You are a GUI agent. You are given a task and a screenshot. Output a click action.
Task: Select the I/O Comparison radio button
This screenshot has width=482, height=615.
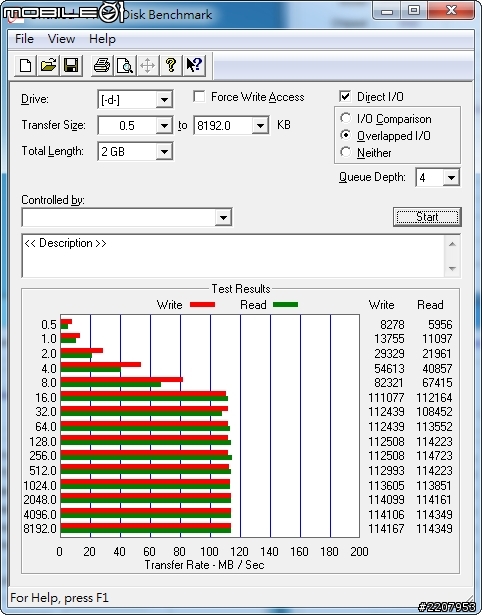[346, 118]
